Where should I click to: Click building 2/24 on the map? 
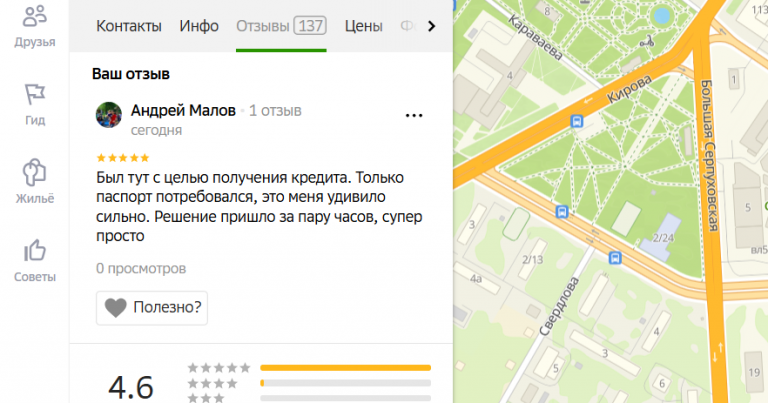click(661, 238)
